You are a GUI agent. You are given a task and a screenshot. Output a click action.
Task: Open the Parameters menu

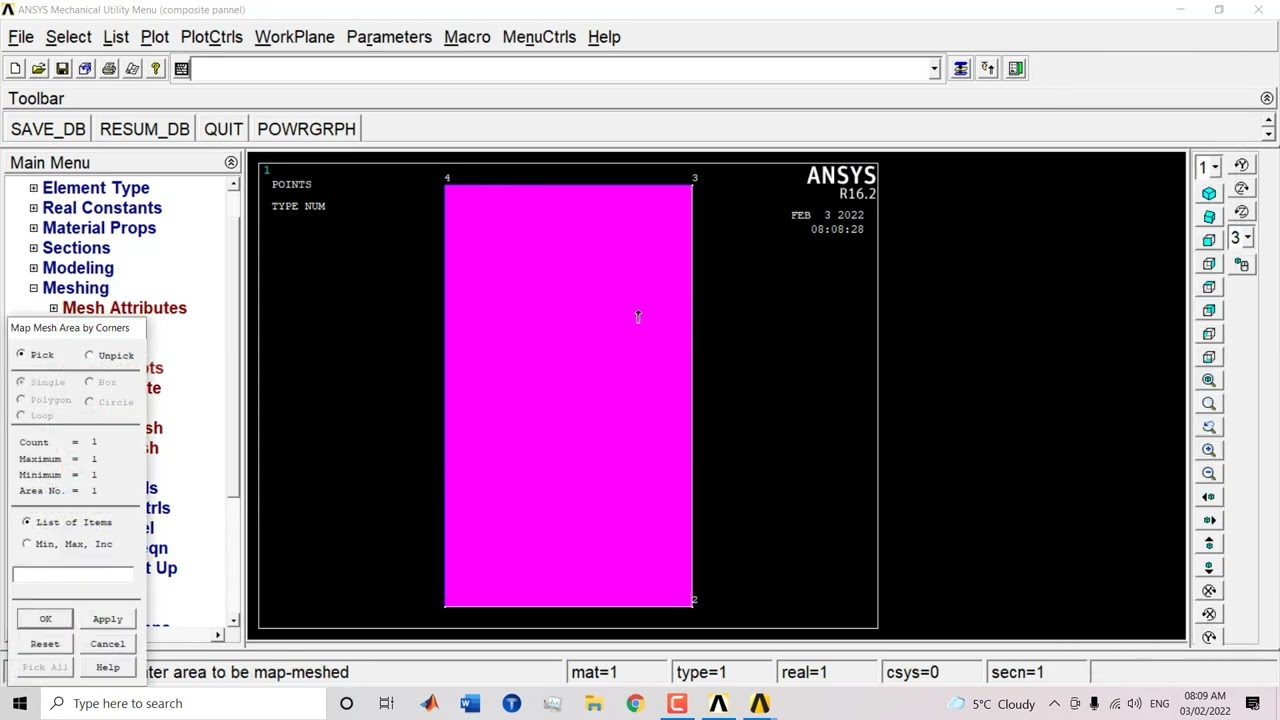point(389,37)
